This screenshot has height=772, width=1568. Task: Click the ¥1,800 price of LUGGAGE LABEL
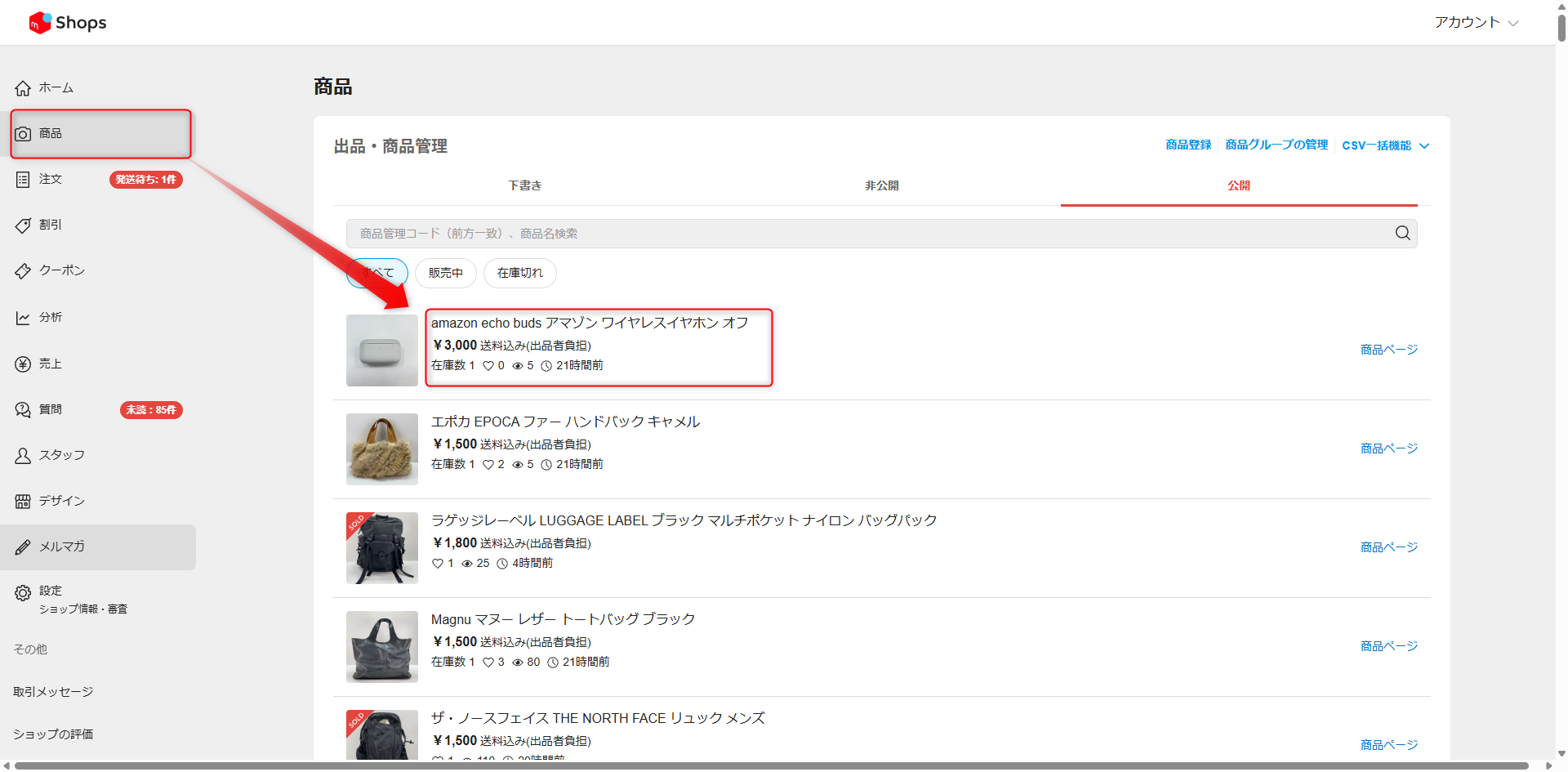[x=455, y=543]
